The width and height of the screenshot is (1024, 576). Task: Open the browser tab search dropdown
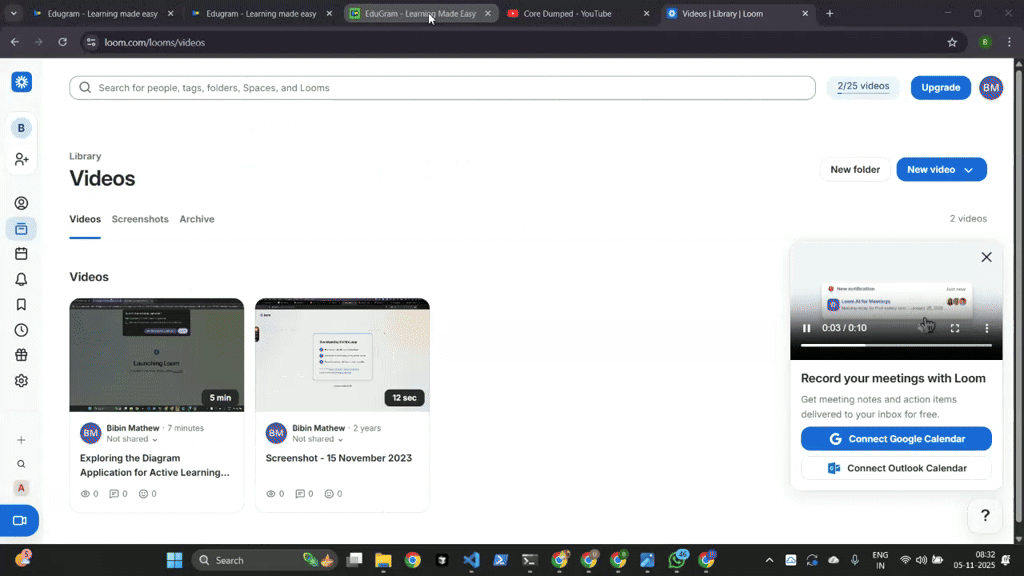[x=14, y=13]
